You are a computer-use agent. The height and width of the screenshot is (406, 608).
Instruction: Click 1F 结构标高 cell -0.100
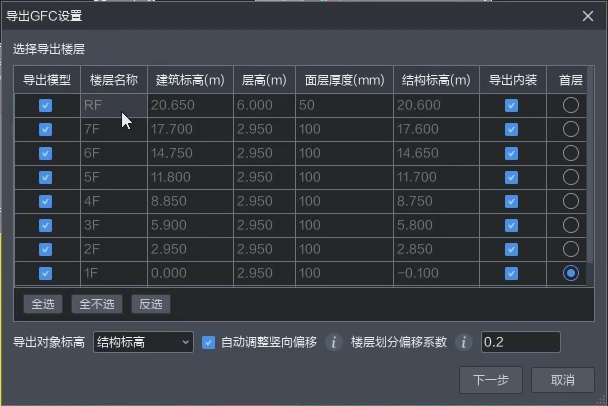pos(437,273)
